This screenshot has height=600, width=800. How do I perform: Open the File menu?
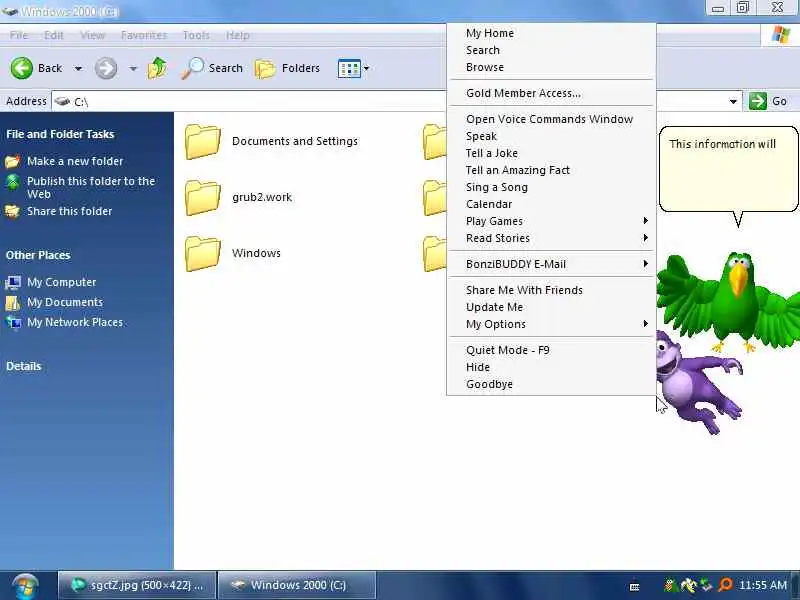click(18, 35)
